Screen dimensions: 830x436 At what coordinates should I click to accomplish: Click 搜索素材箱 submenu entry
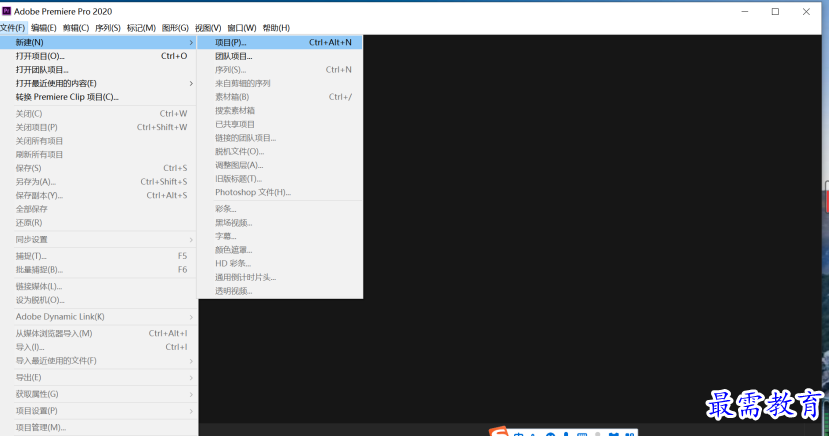pos(280,111)
